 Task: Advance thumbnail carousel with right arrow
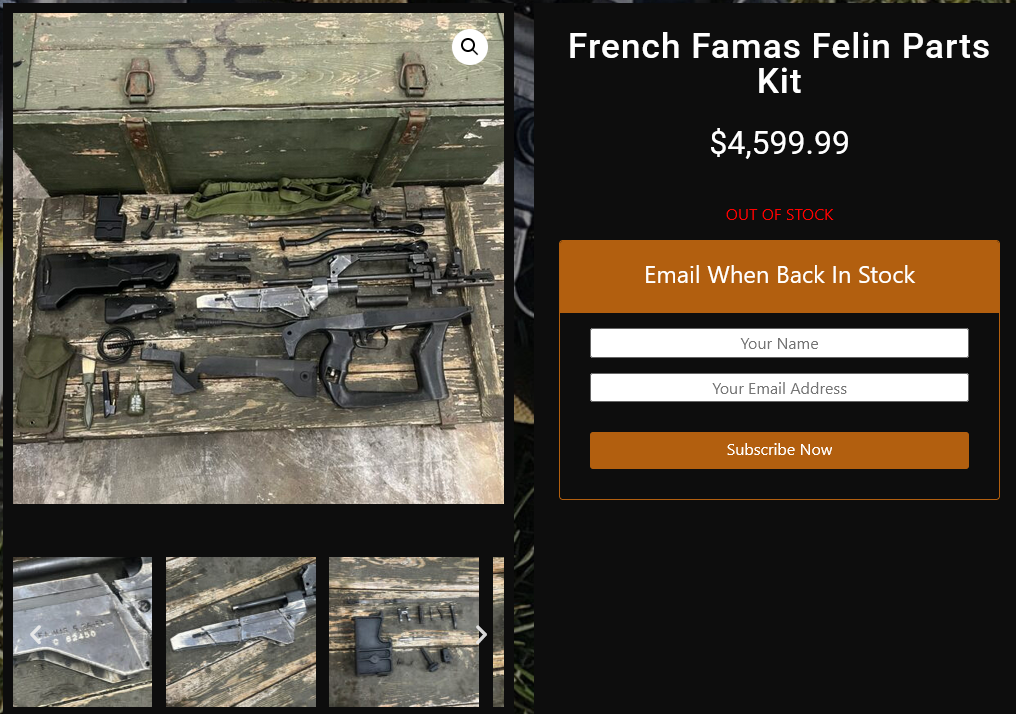(x=481, y=634)
